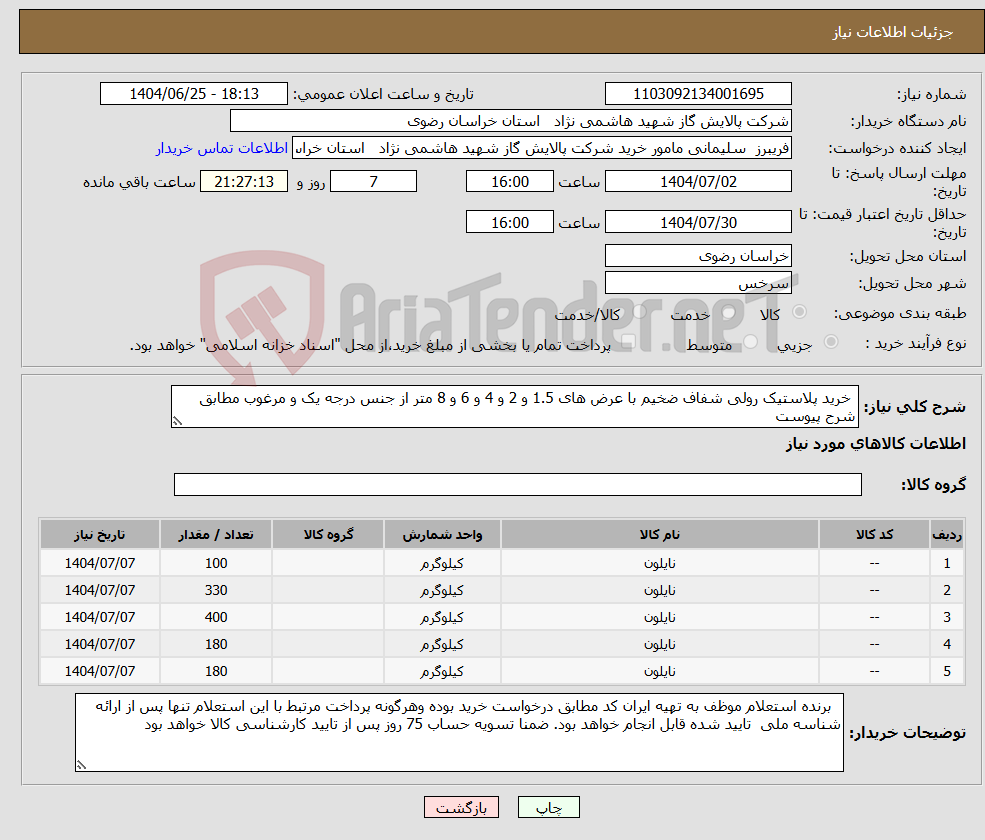Open the گروه کالا selection field
Screen dimensions: 985x840
[517, 484]
